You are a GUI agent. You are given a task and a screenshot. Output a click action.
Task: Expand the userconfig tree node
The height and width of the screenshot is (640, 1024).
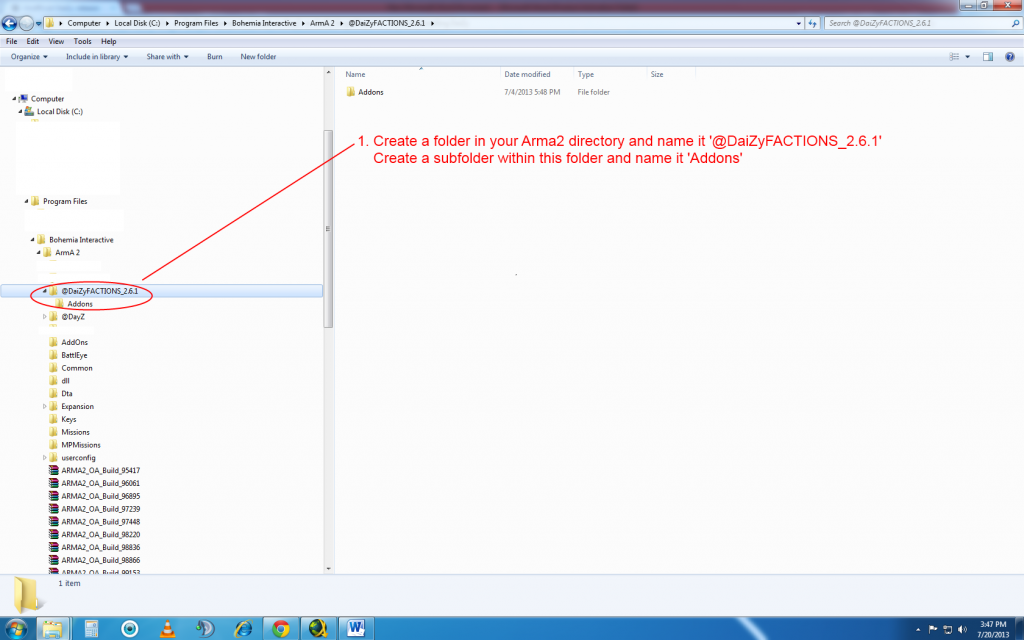click(x=44, y=458)
